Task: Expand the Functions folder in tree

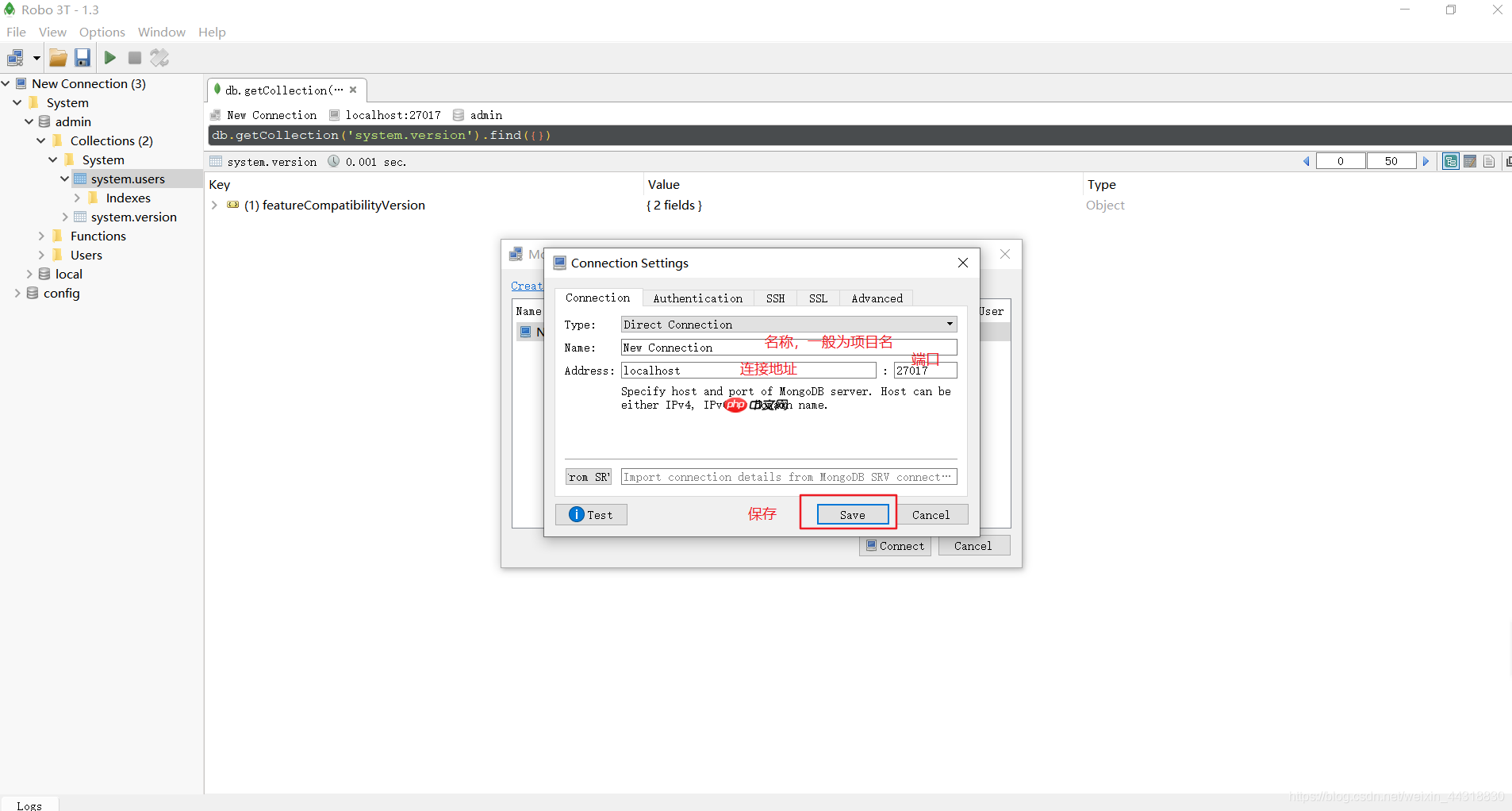Action: click(41, 236)
